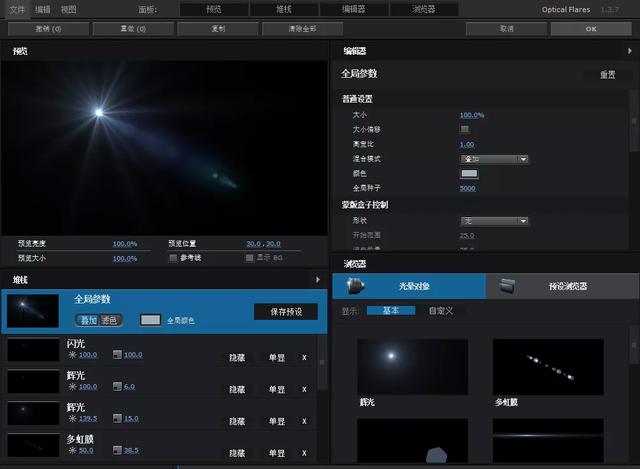Select the polygon iris thumbnail in the browser
The height and width of the screenshot is (469, 640).
(x=413, y=441)
